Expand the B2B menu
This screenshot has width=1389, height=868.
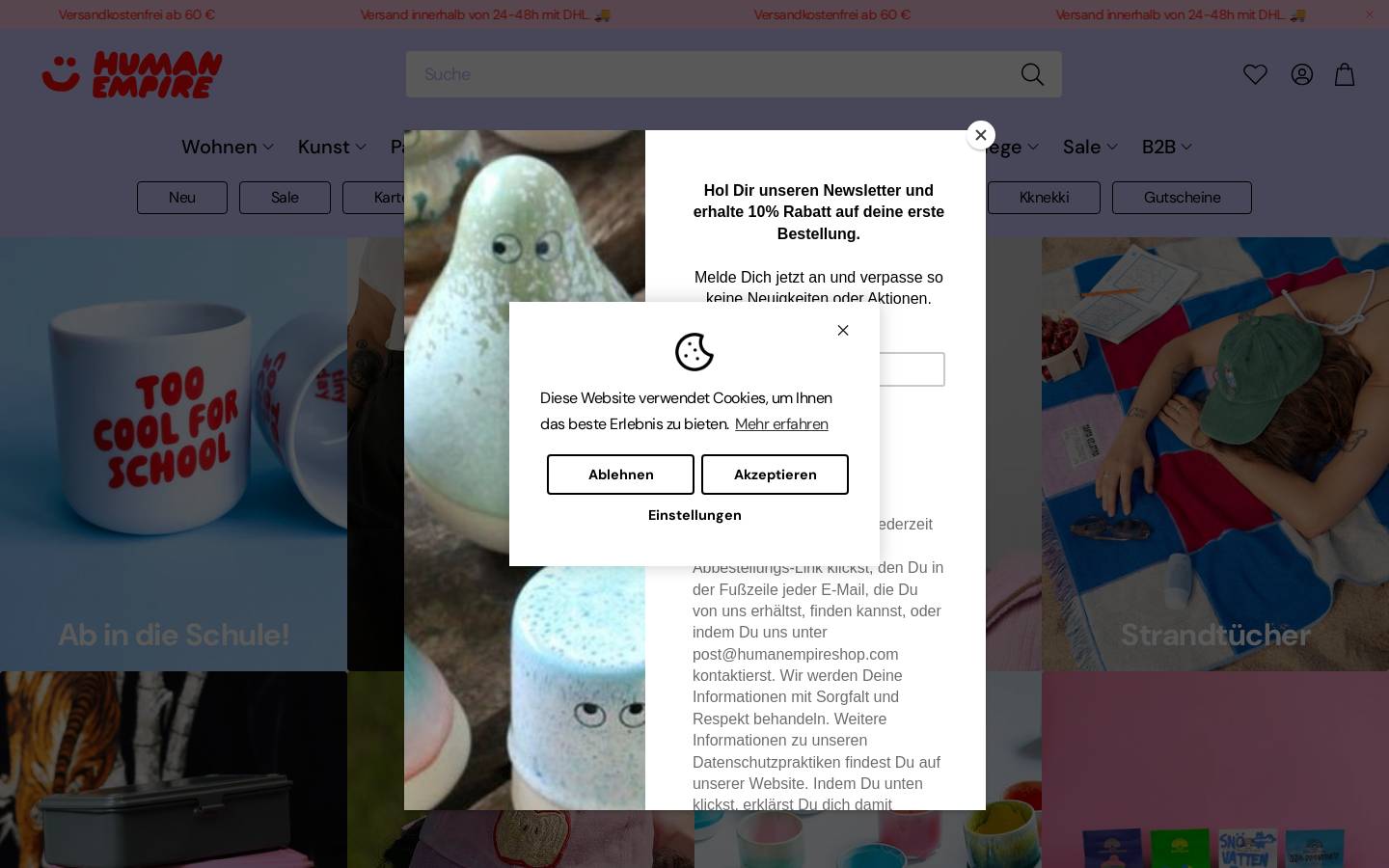[x=1167, y=147]
